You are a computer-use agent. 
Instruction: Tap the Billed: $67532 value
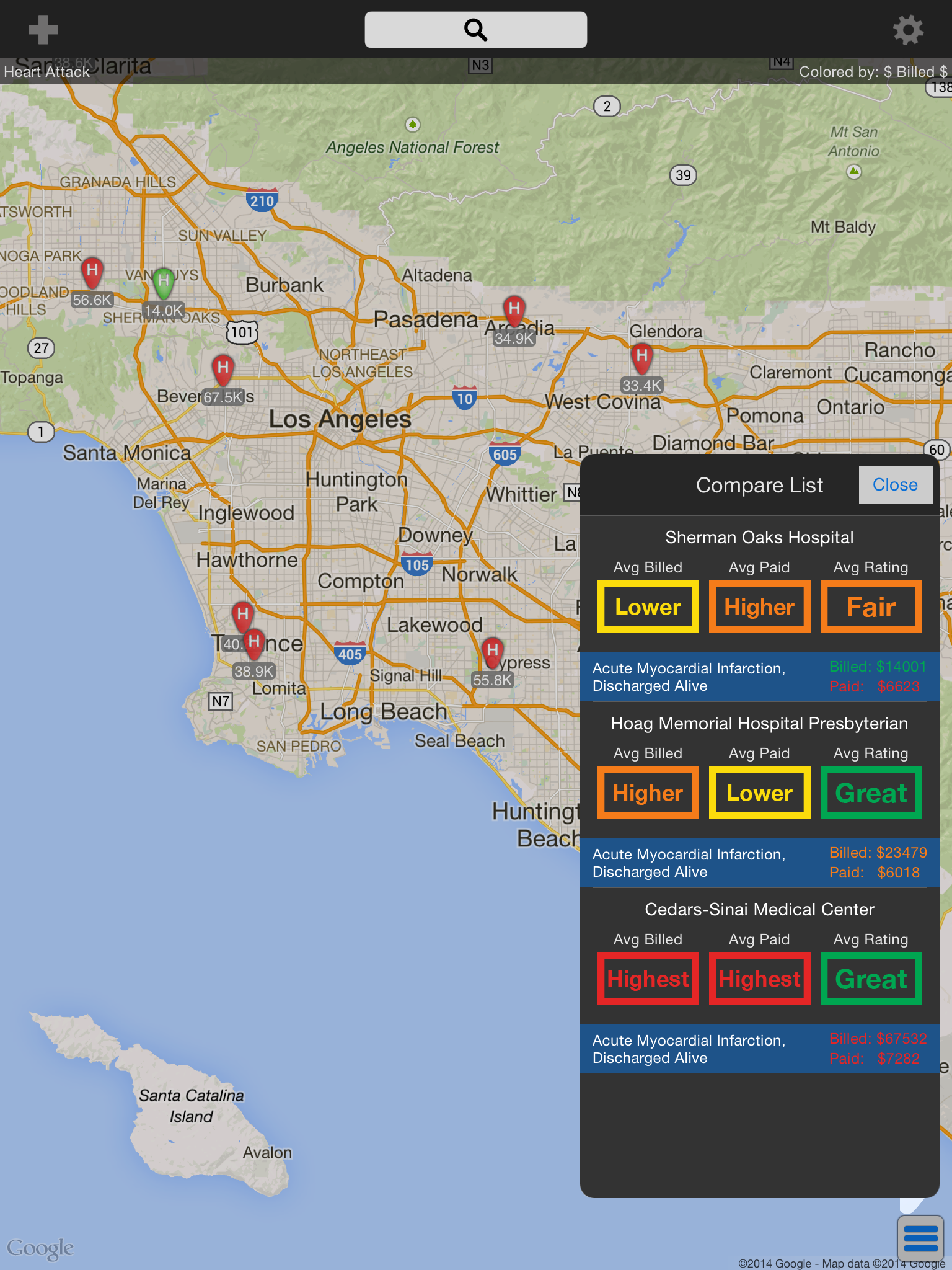[878, 1039]
